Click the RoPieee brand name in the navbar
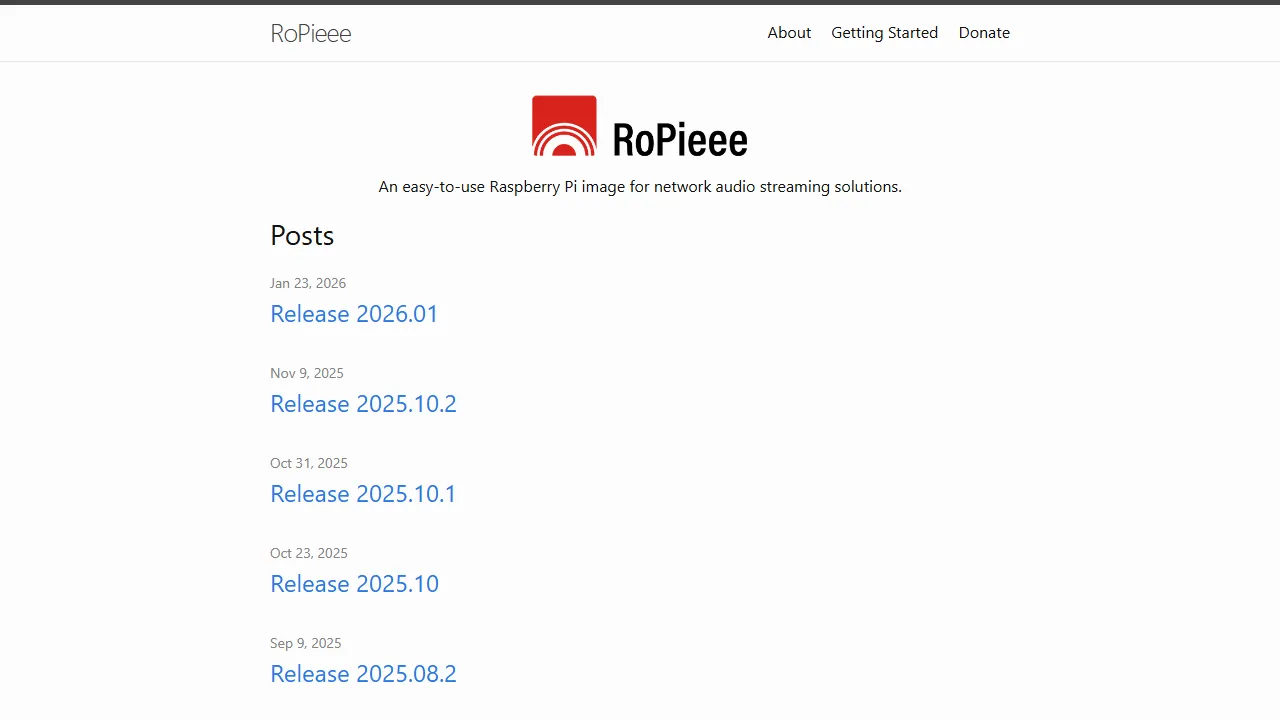Image resolution: width=1280 pixels, height=720 pixels. (310, 33)
